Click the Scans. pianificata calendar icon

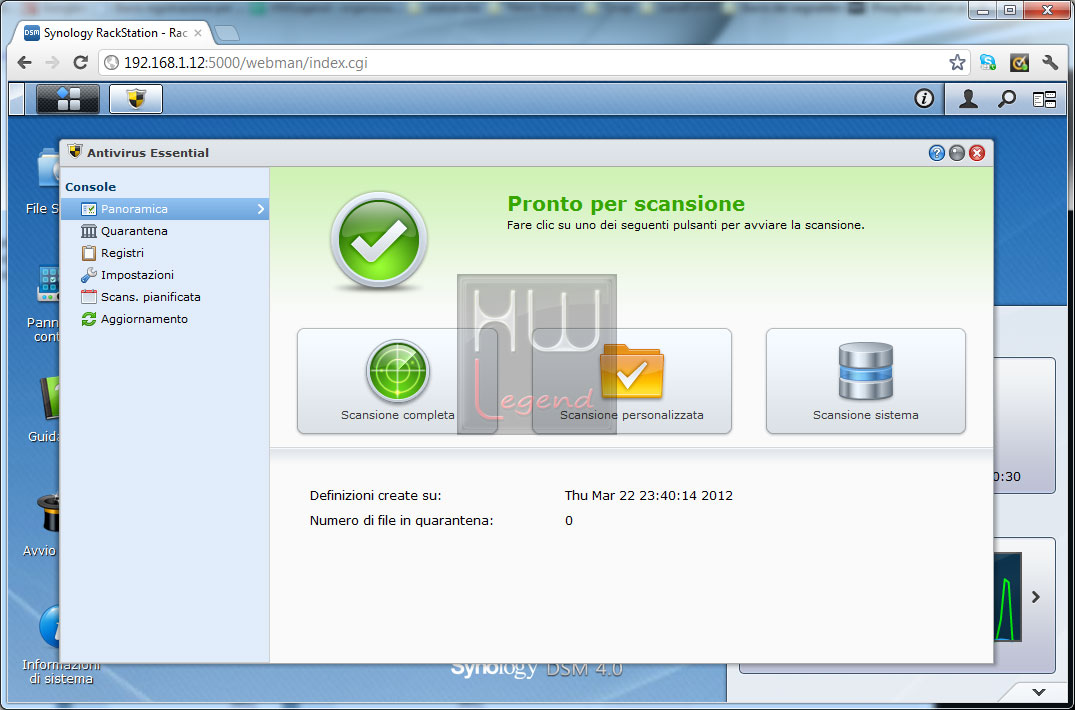coord(88,297)
